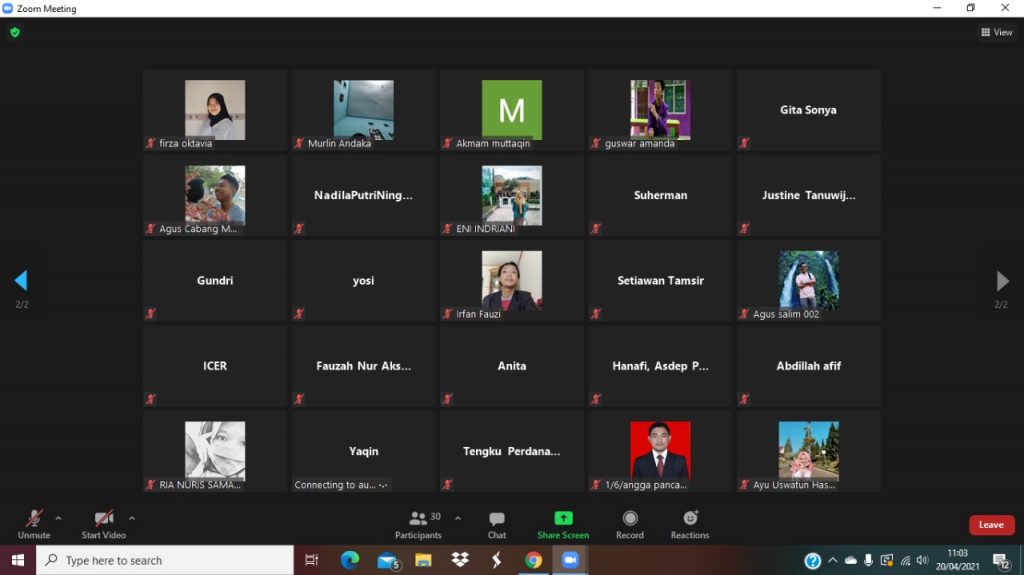Screen dimensions: 1024x575
Task: Start recording the meeting
Action: point(630,523)
